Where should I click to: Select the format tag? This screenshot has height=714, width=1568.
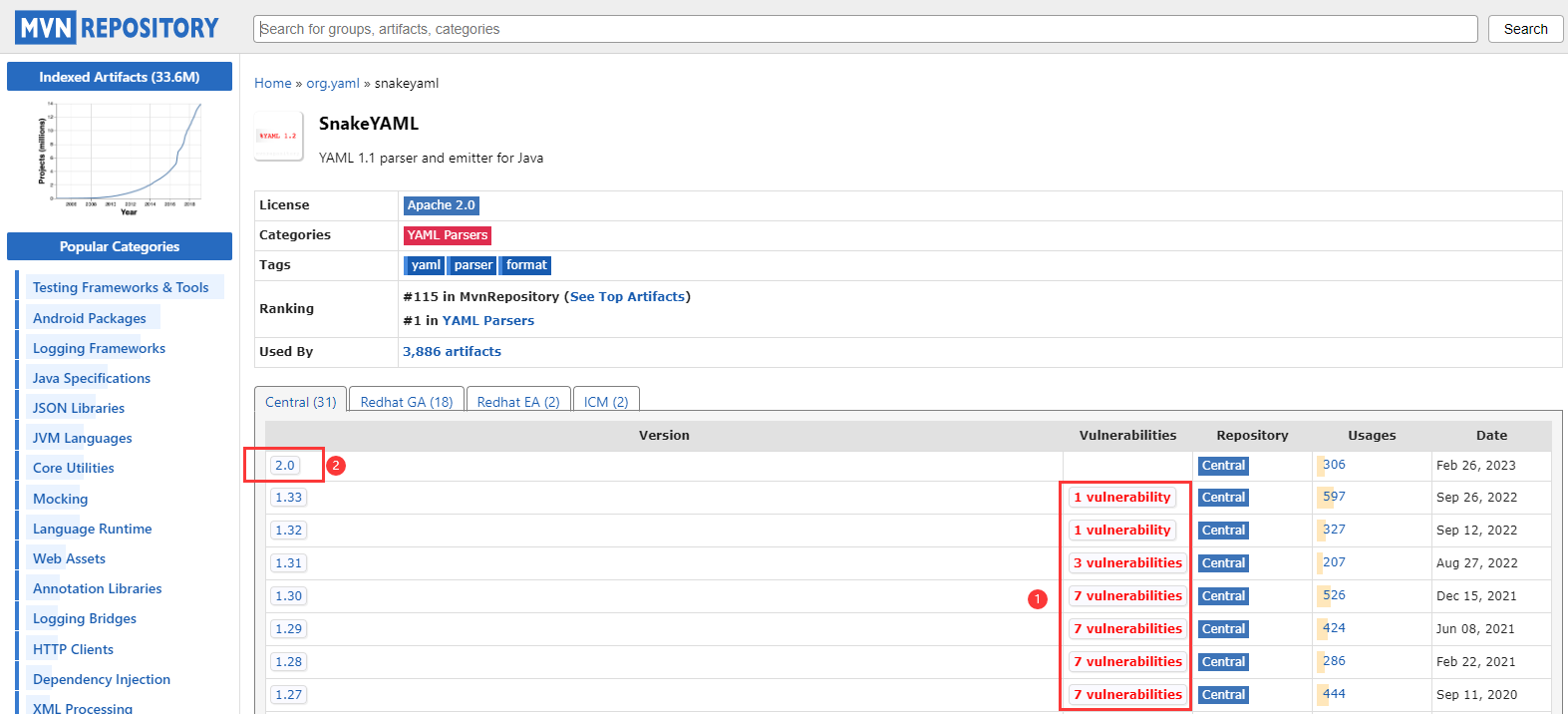point(525,265)
